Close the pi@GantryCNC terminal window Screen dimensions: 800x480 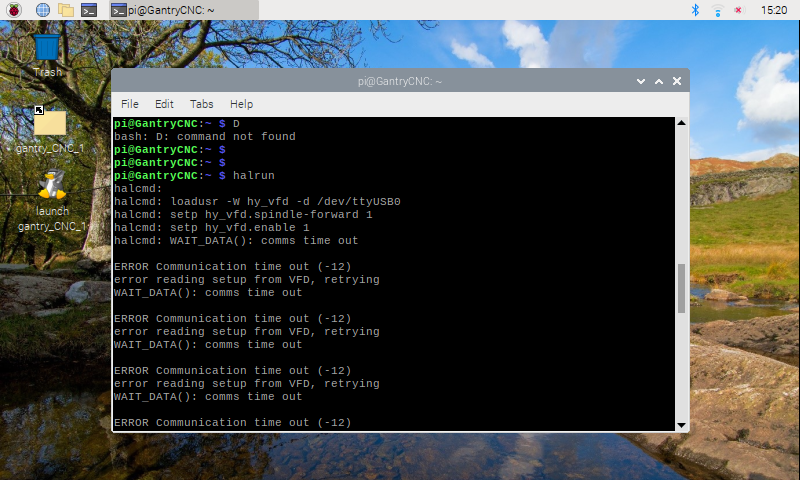[677, 81]
